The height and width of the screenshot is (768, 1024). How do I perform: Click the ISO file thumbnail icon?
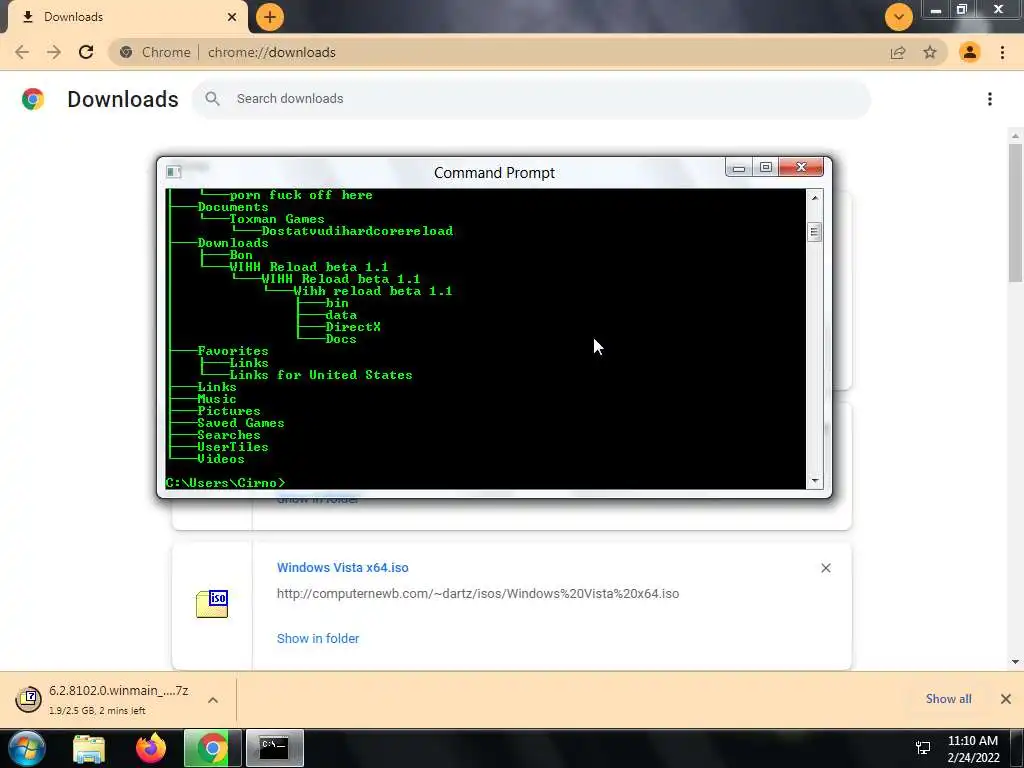tap(212, 603)
